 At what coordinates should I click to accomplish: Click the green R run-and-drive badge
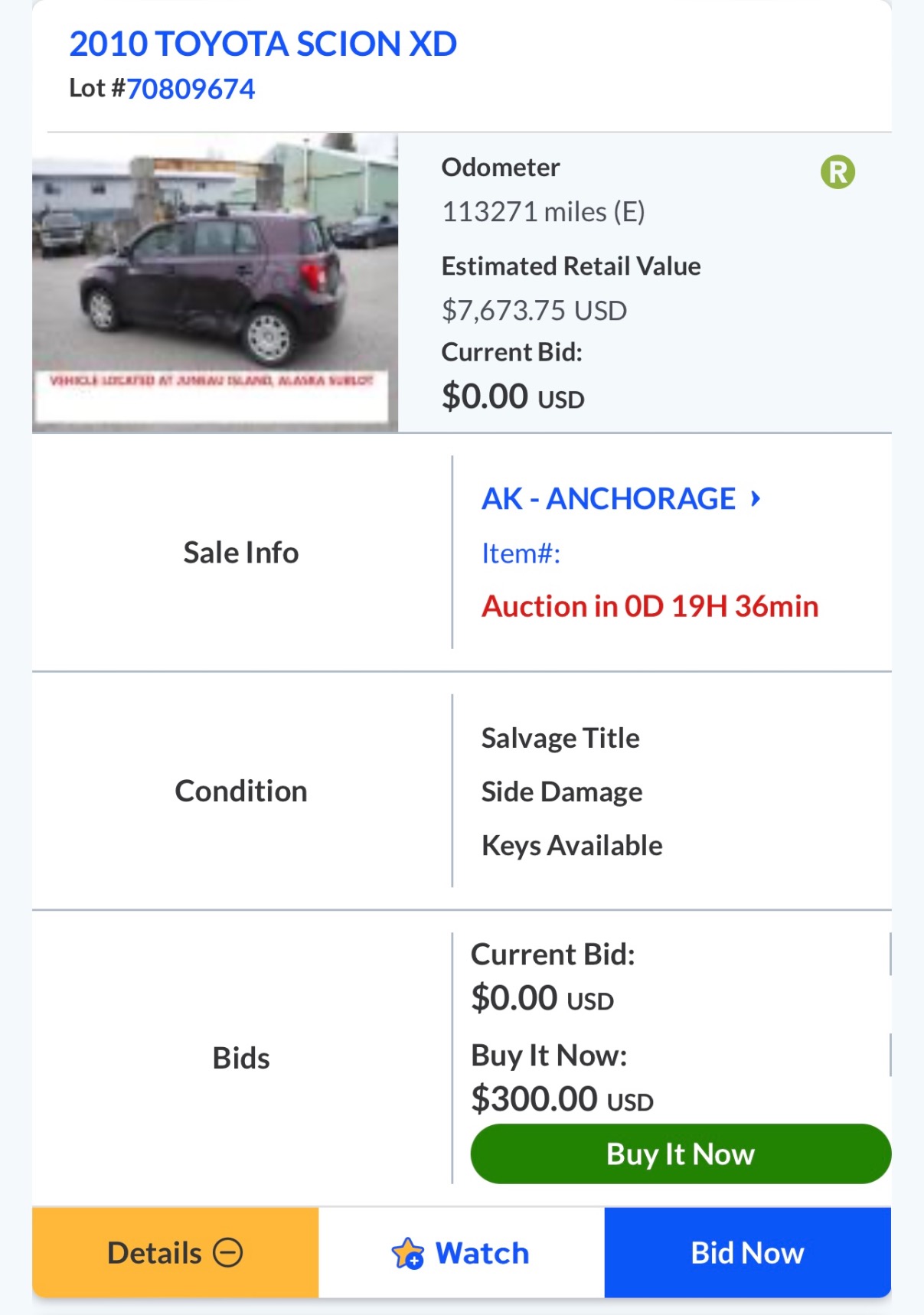[837, 171]
